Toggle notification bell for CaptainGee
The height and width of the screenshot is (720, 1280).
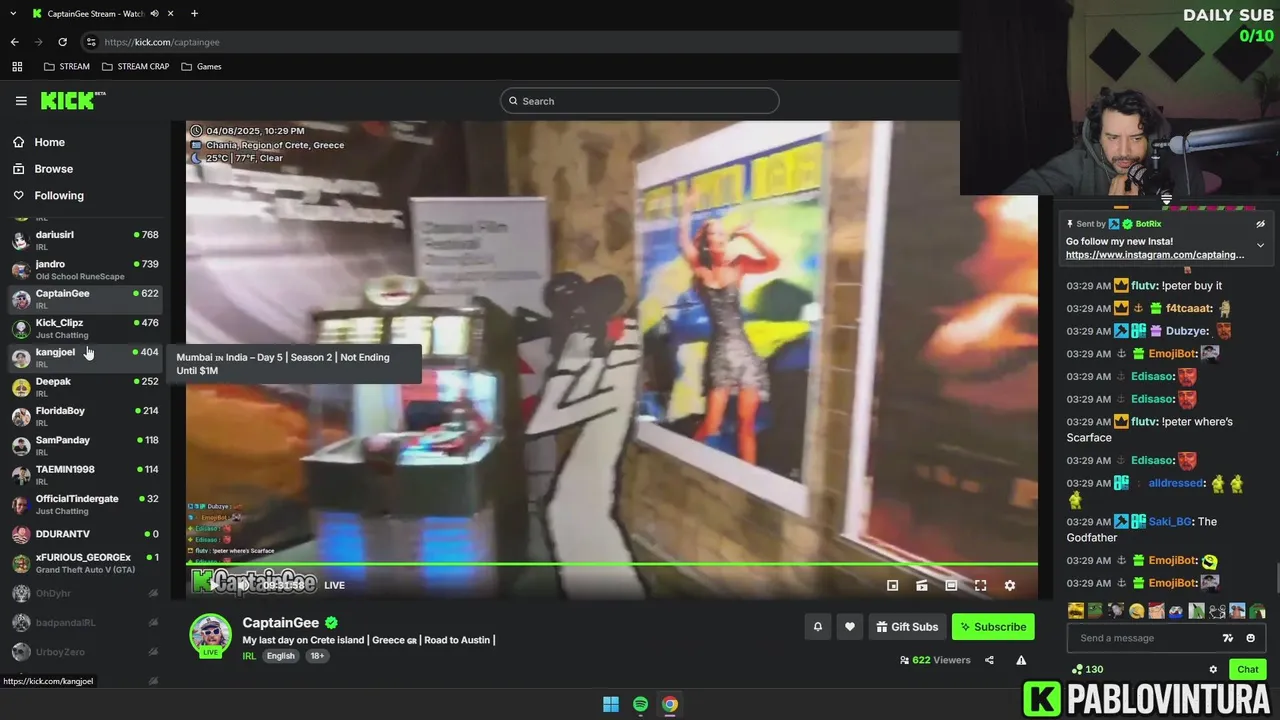818,627
